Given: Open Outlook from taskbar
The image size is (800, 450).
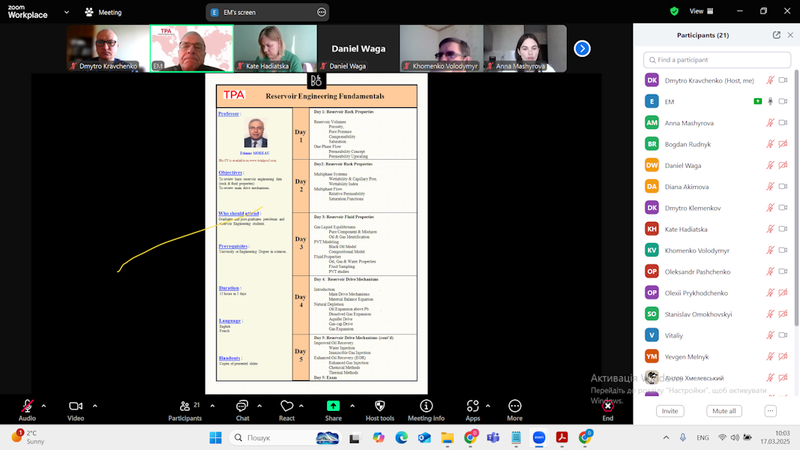Looking at the screenshot, I should [424, 438].
